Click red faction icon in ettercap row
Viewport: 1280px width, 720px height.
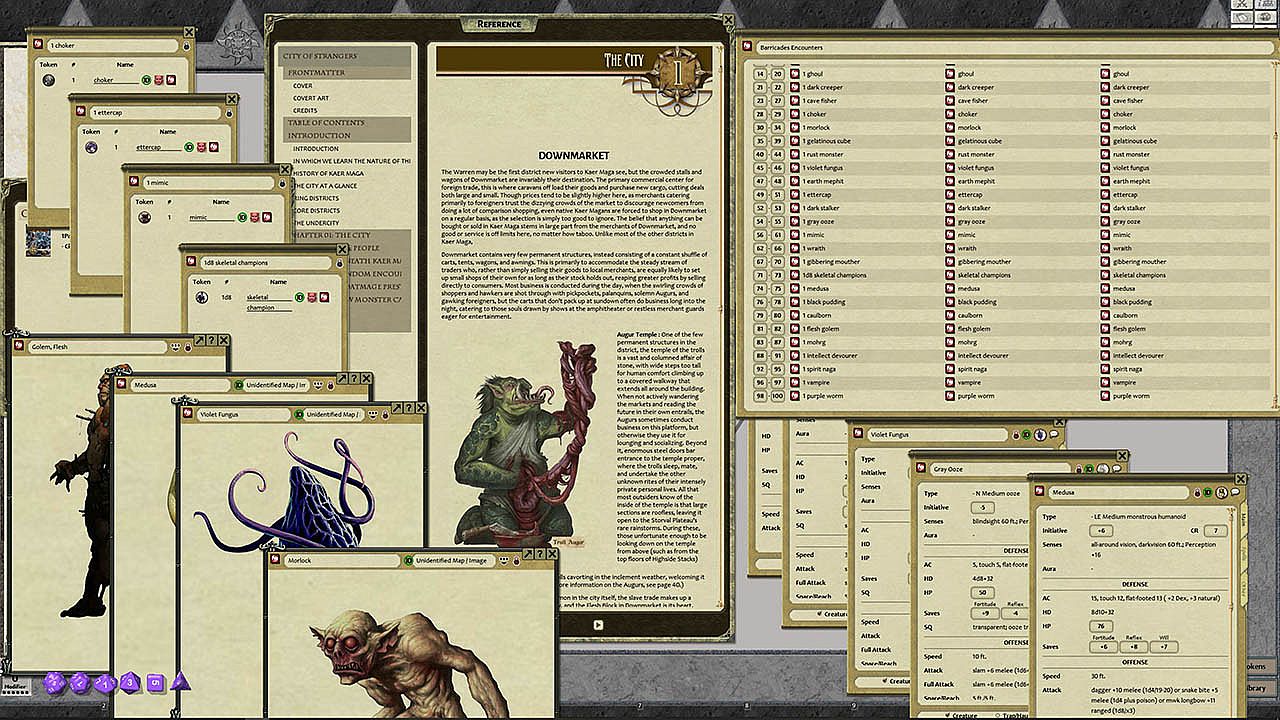click(x=202, y=147)
